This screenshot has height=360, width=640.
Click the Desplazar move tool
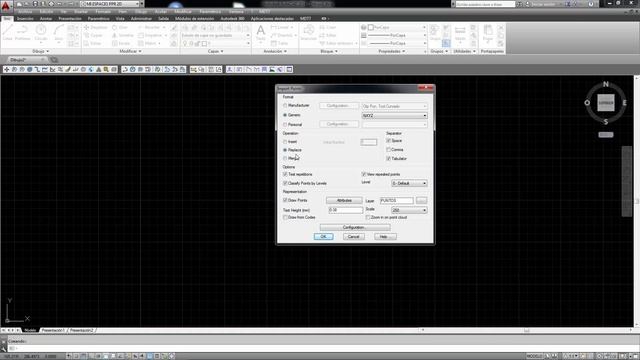click(96, 27)
